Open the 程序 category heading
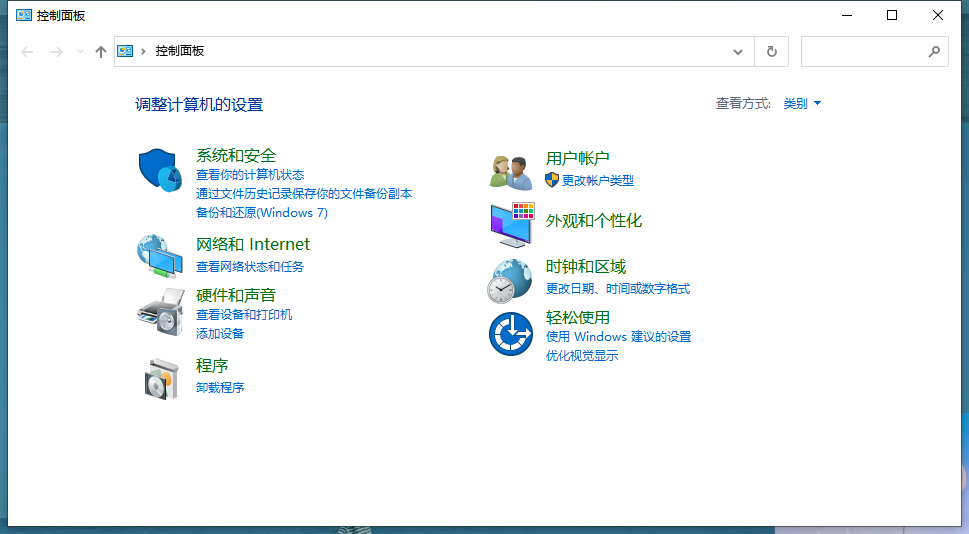This screenshot has width=969, height=534. (212, 365)
